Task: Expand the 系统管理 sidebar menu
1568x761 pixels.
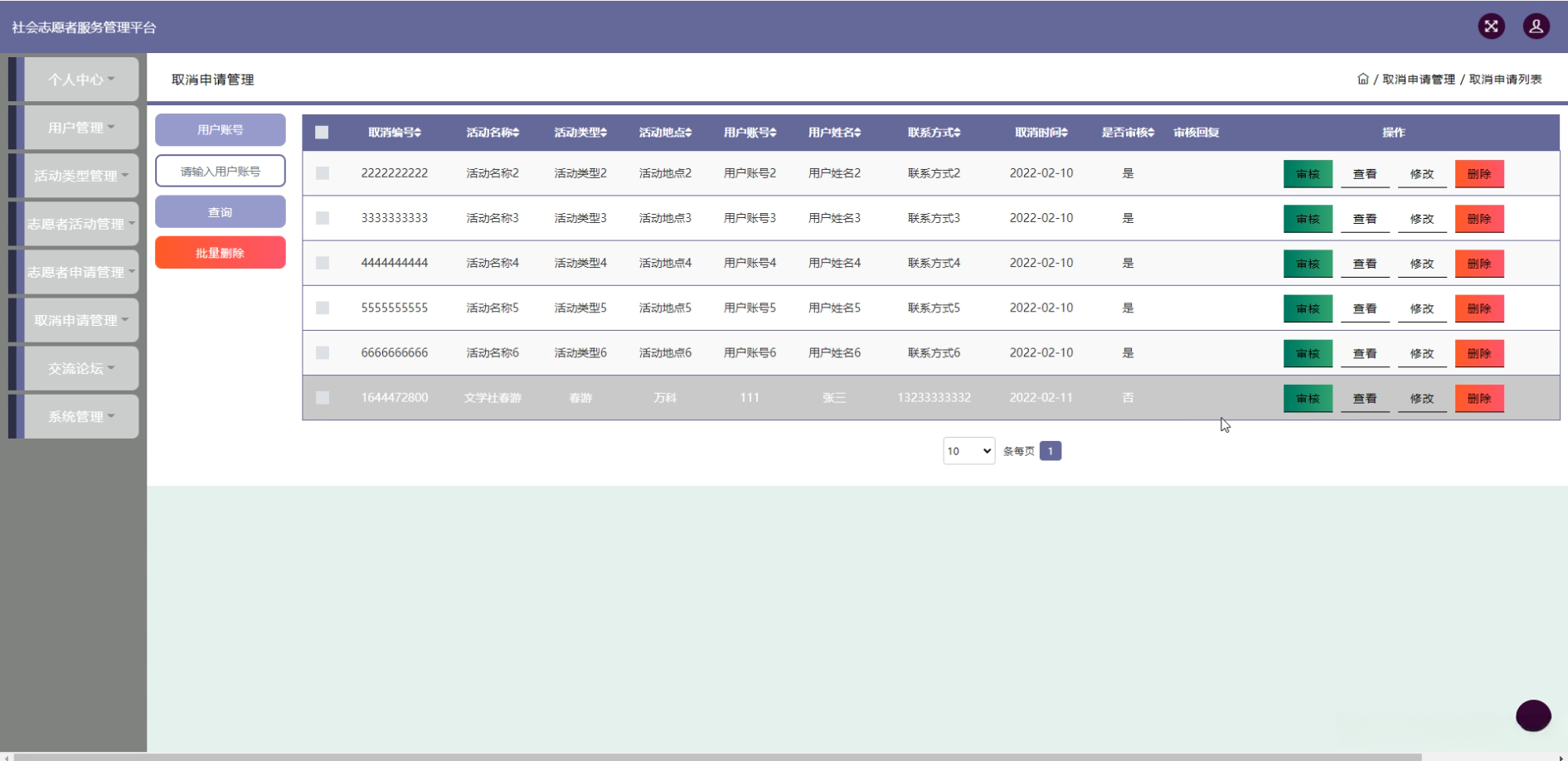Action: pyautogui.click(x=81, y=416)
